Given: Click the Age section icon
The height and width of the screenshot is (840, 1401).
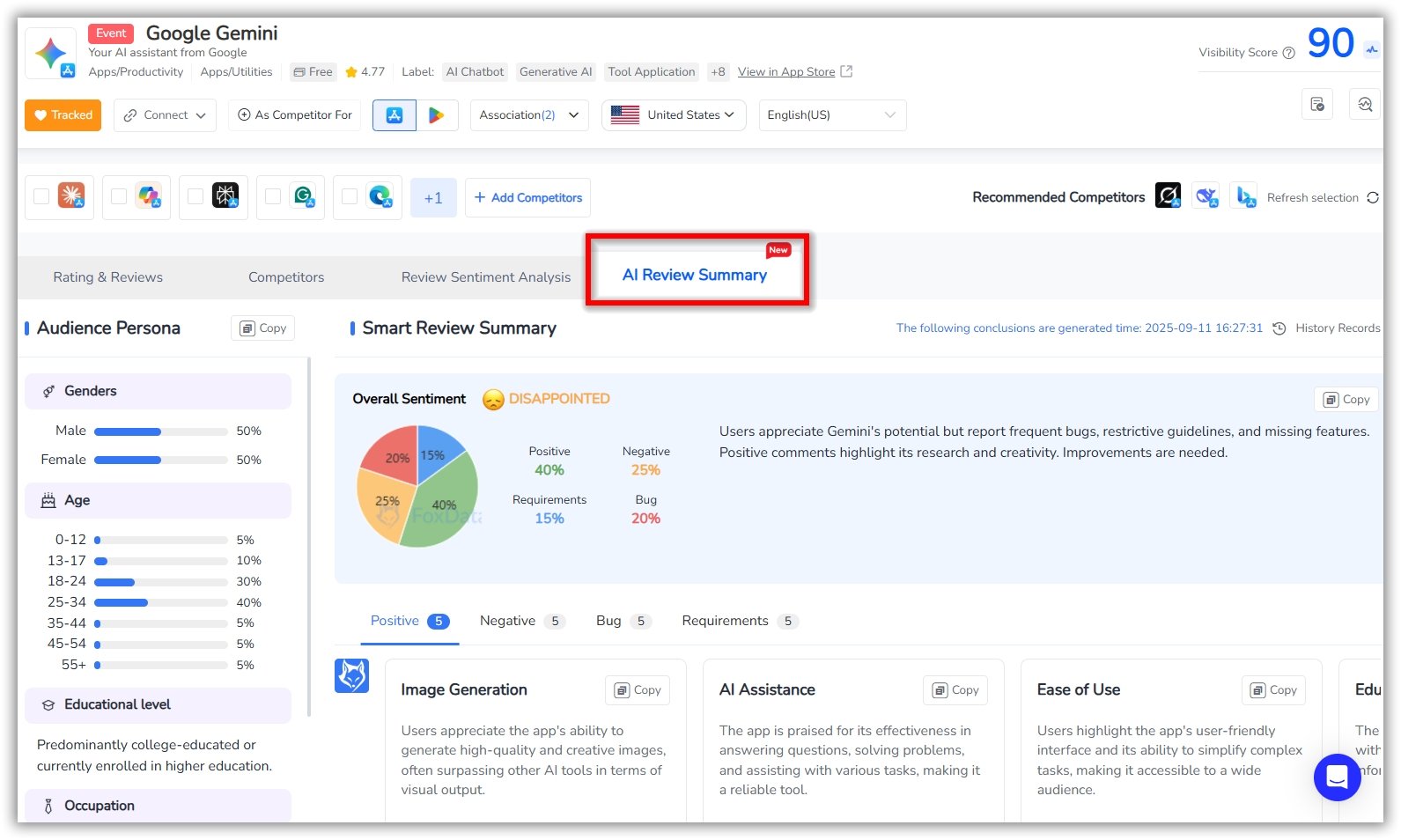Looking at the screenshot, I should [48, 500].
